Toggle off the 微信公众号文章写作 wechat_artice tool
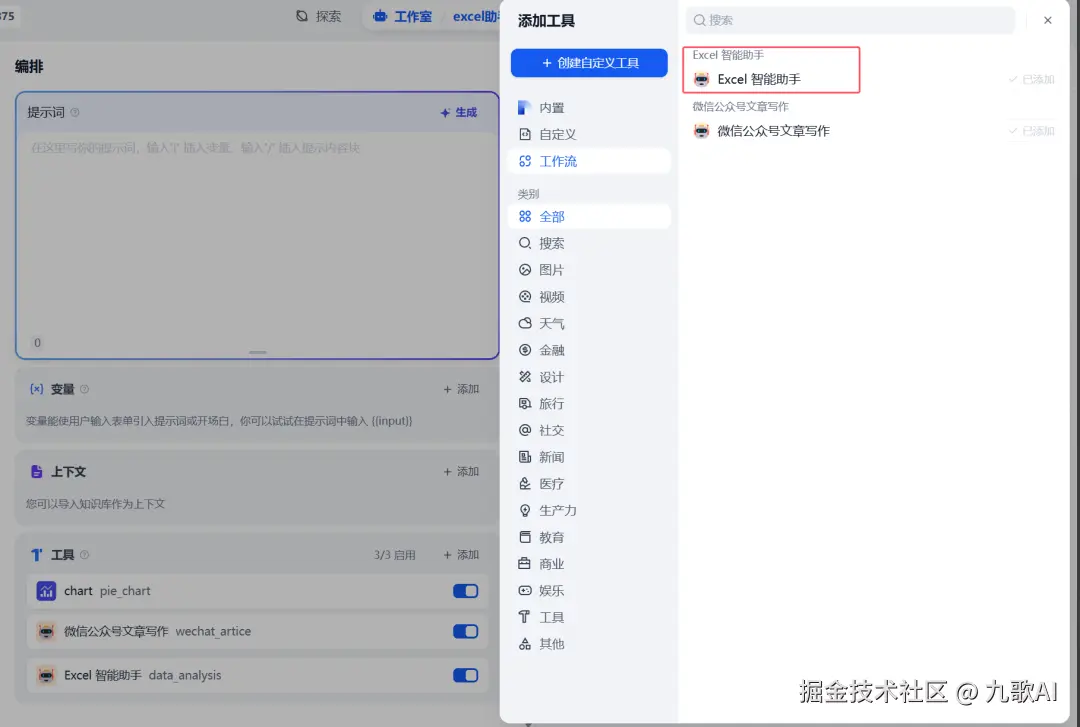The image size is (1080, 727). pos(466,631)
